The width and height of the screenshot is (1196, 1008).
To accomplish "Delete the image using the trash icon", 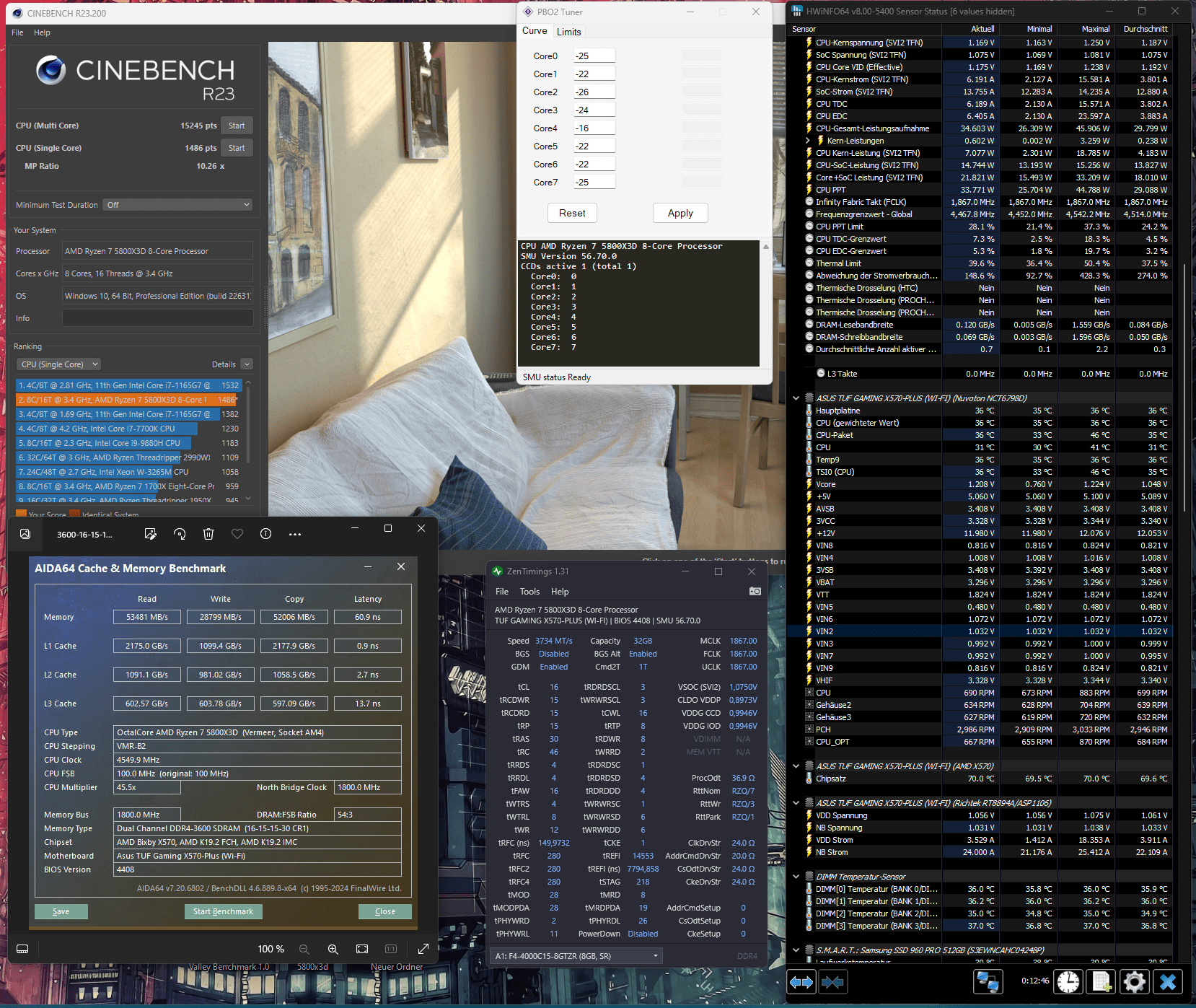I will (x=208, y=534).
